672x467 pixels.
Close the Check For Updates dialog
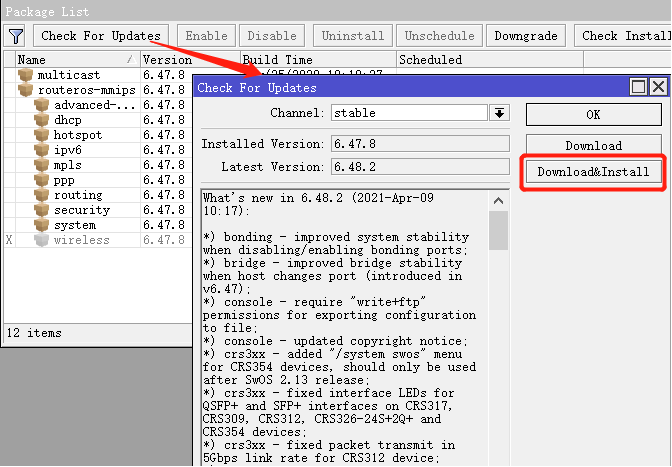(x=657, y=88)
